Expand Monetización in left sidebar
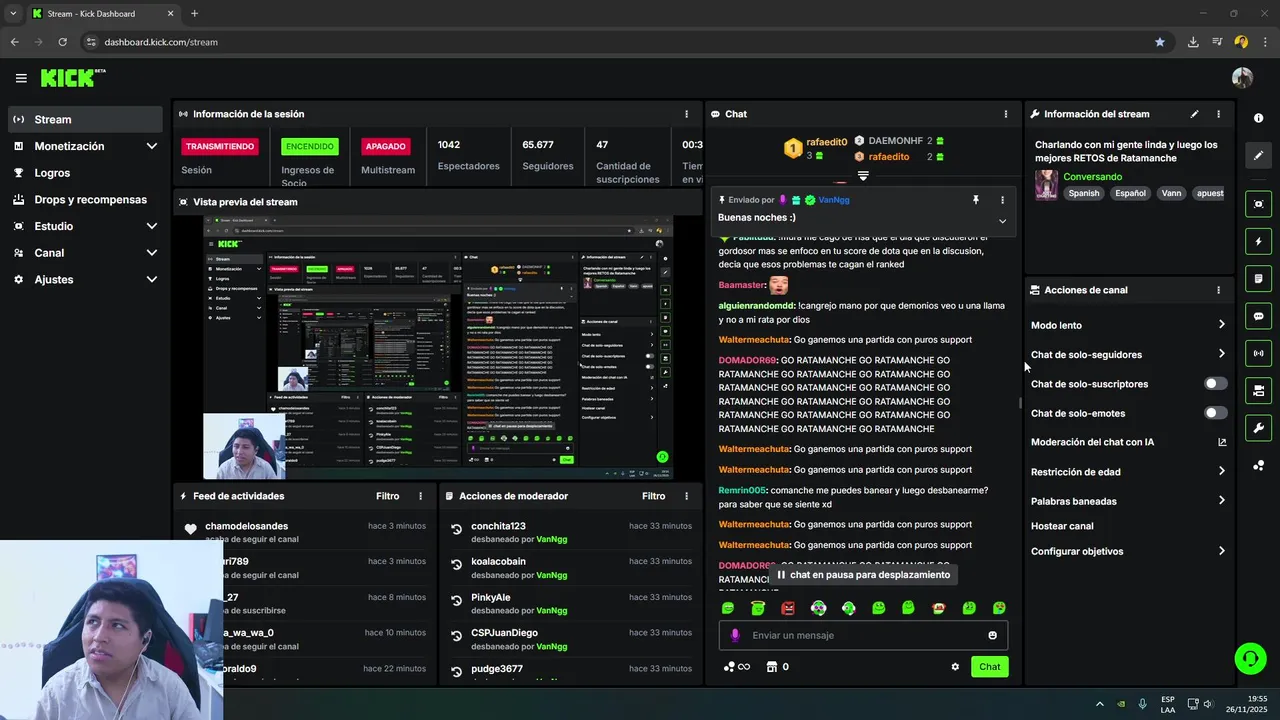The image size is (1280, 720). pyautogui.click(x=151, y=146)
